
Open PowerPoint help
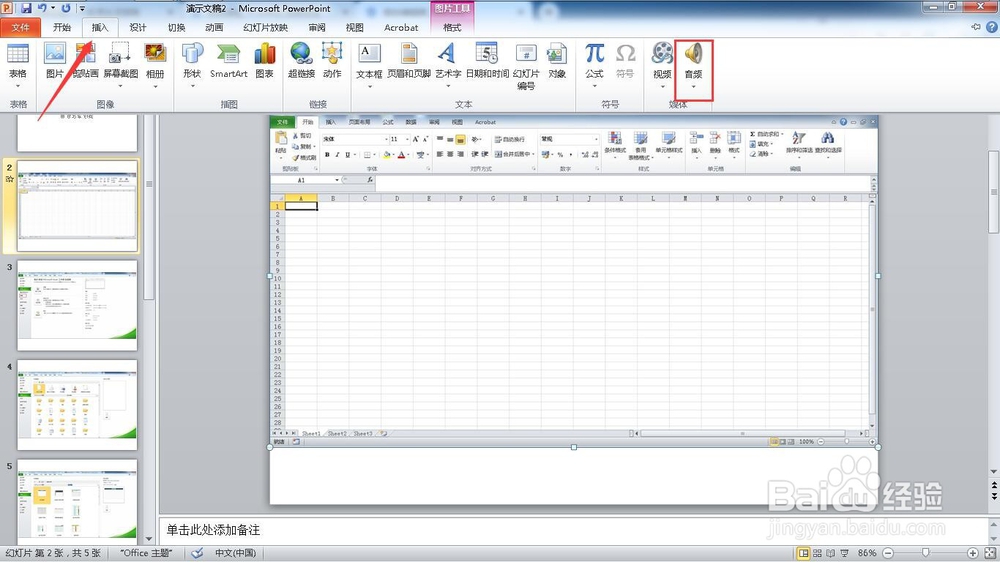pos(992,27)
